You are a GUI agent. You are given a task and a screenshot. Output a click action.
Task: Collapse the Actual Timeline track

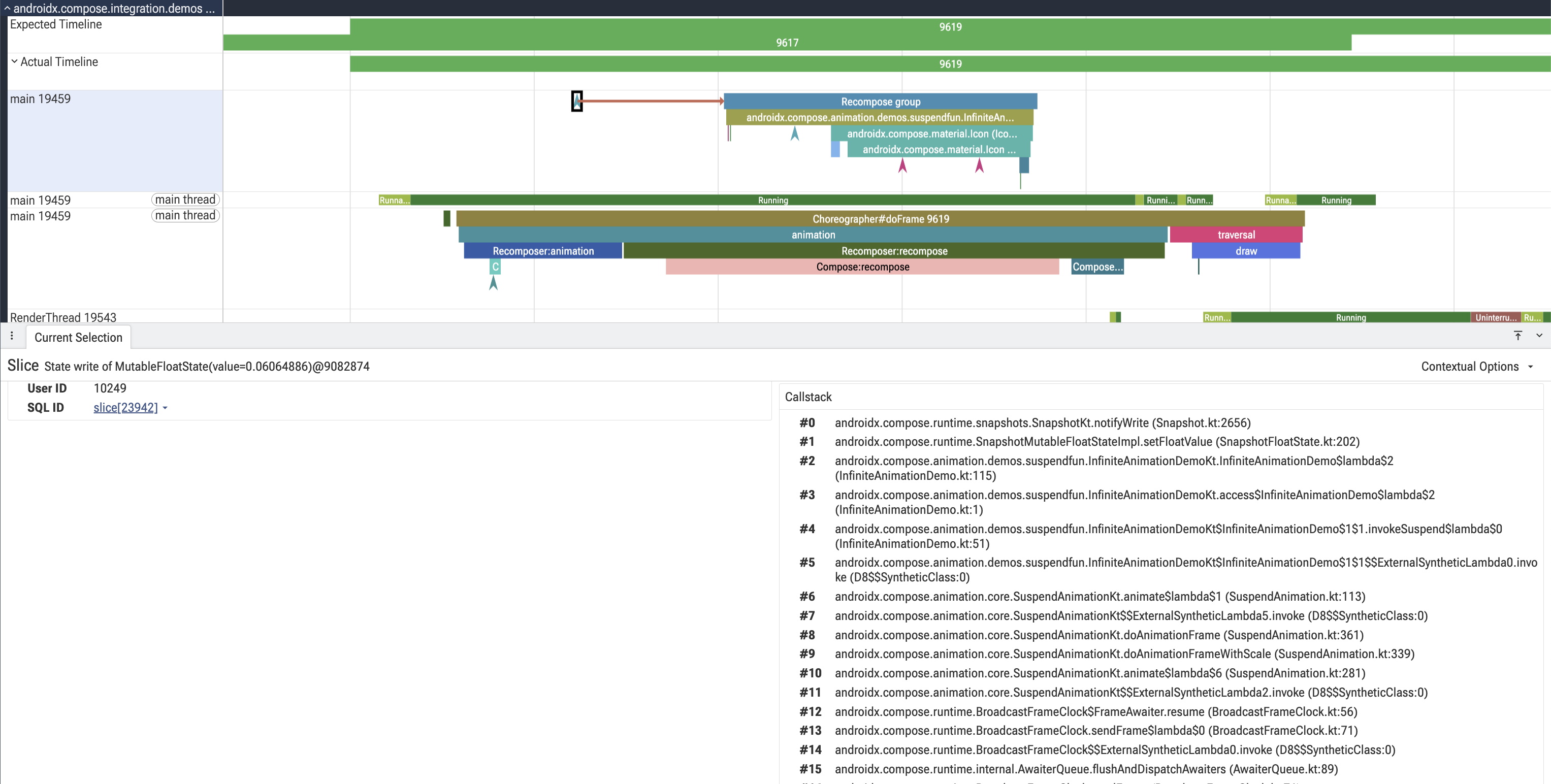(14, 61)
